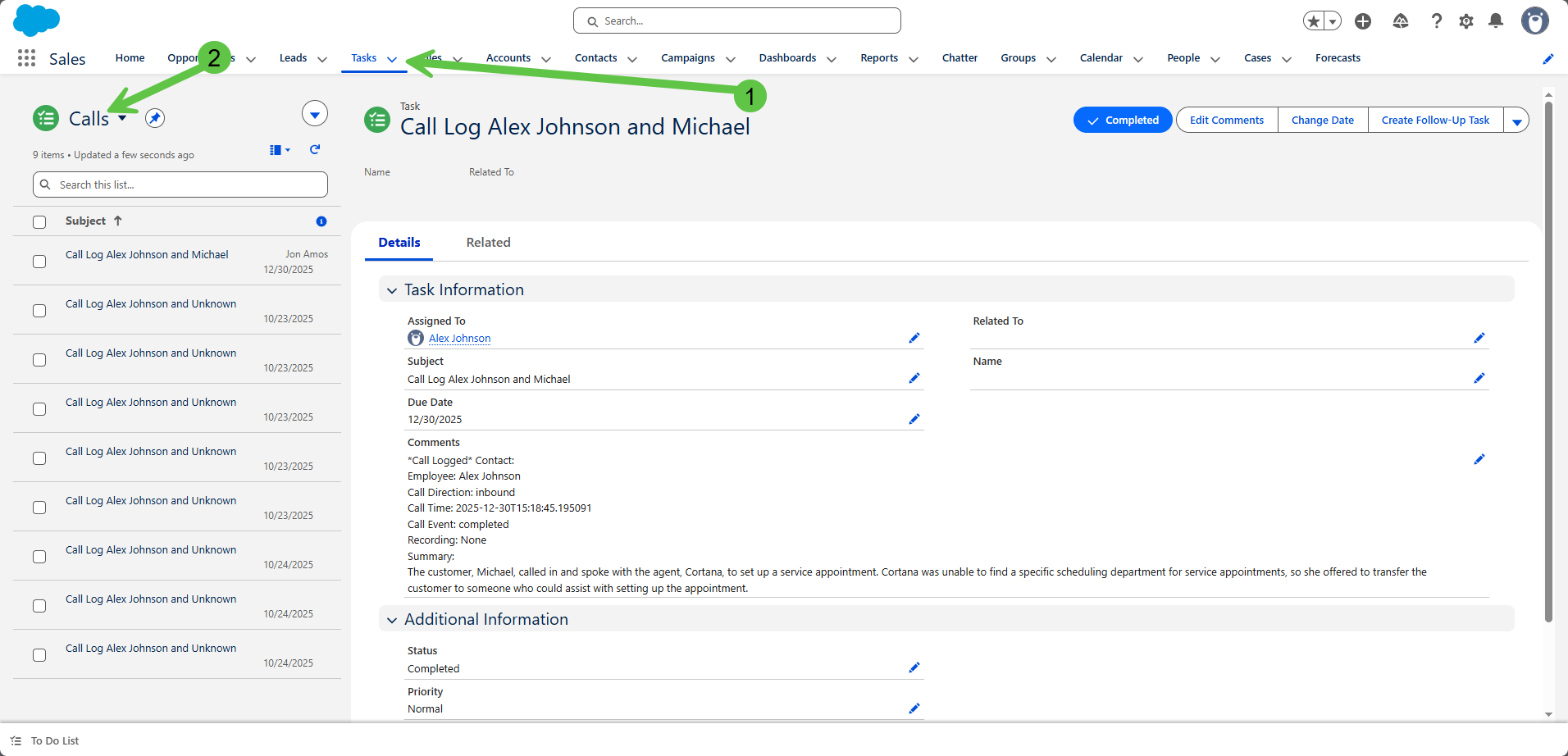Open the App Launcher grid icon
This screenshot has width=1568, height=756.
[x=26, y=58]
